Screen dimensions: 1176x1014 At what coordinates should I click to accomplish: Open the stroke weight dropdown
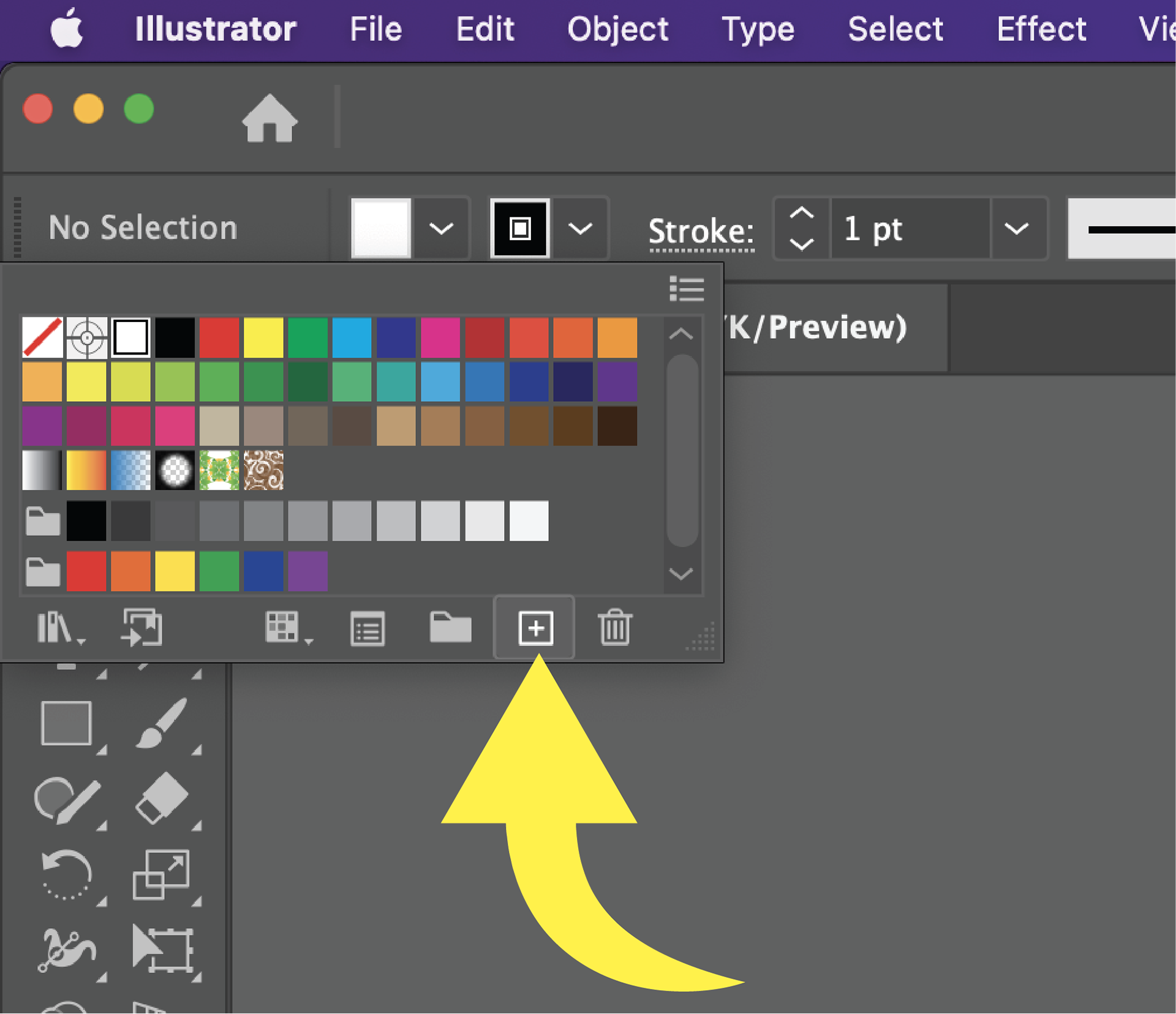1017,228
